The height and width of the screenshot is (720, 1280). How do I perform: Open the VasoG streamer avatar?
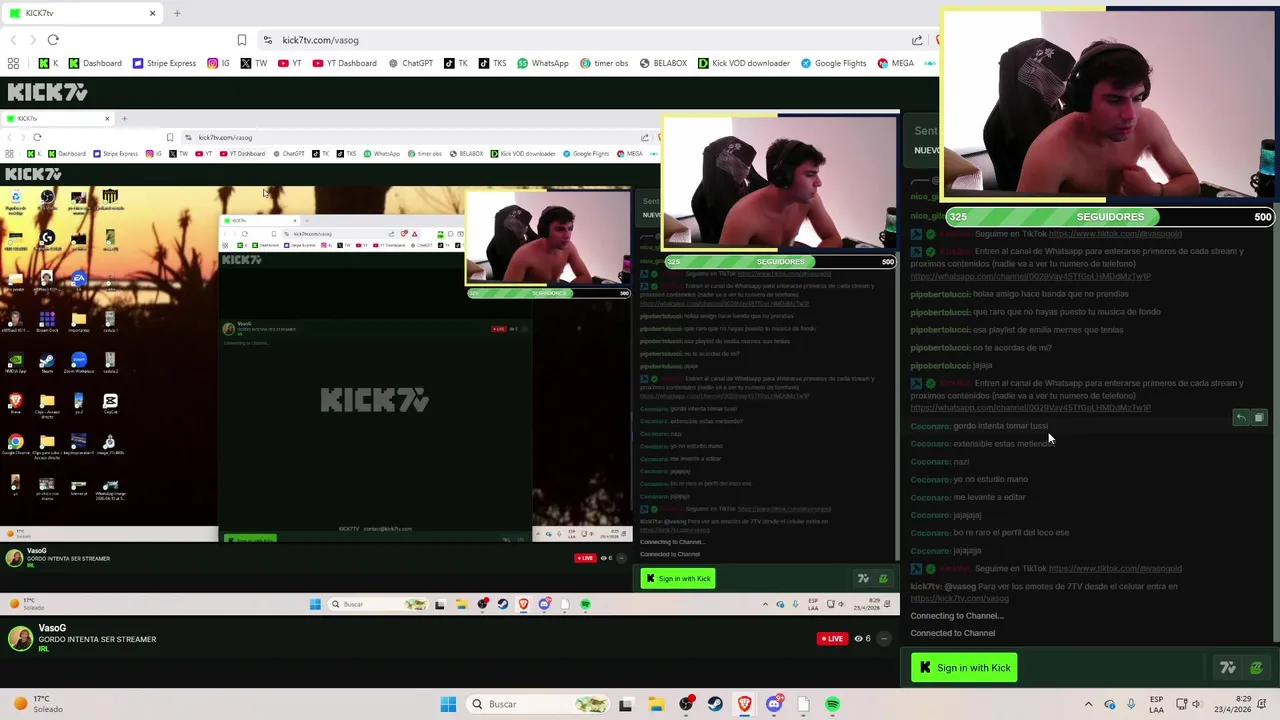(x=20, y=639)
